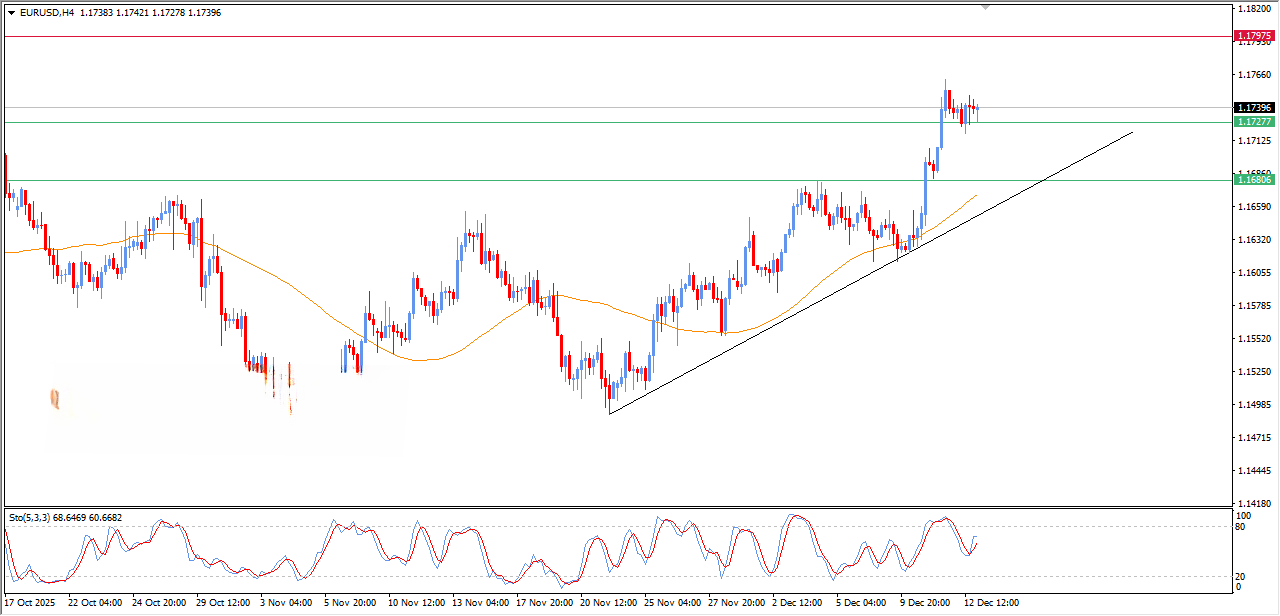Viewport: 1280px width, 616px height.
Task: Click the 25 Nov 04:00 time label
Action: 671,603
